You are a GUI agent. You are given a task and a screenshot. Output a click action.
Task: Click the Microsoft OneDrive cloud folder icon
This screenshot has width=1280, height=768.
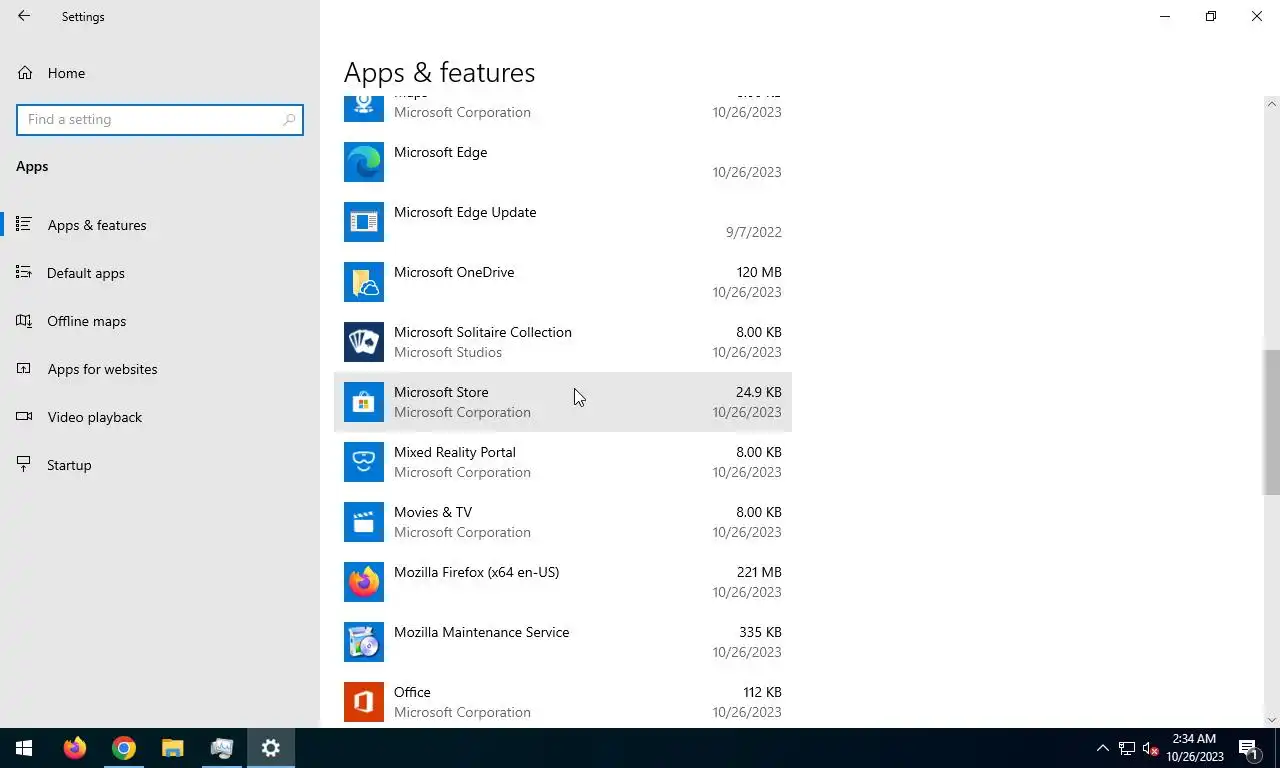pyautogui.click(x=364, y=282)
